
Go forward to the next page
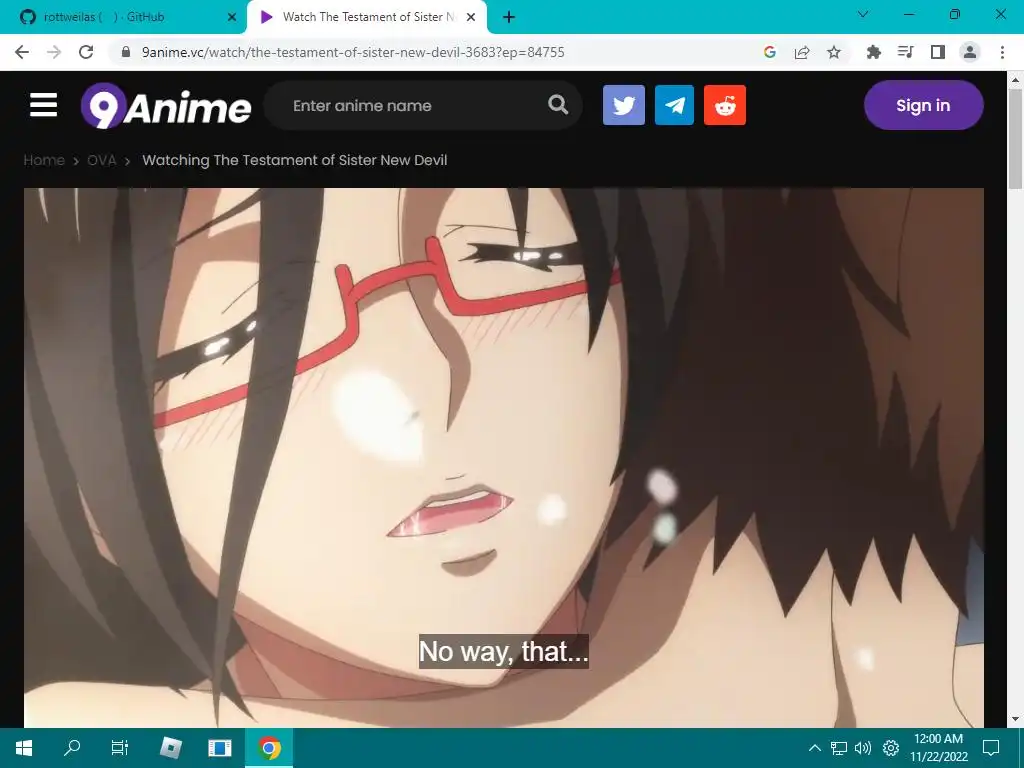point(54,52)
